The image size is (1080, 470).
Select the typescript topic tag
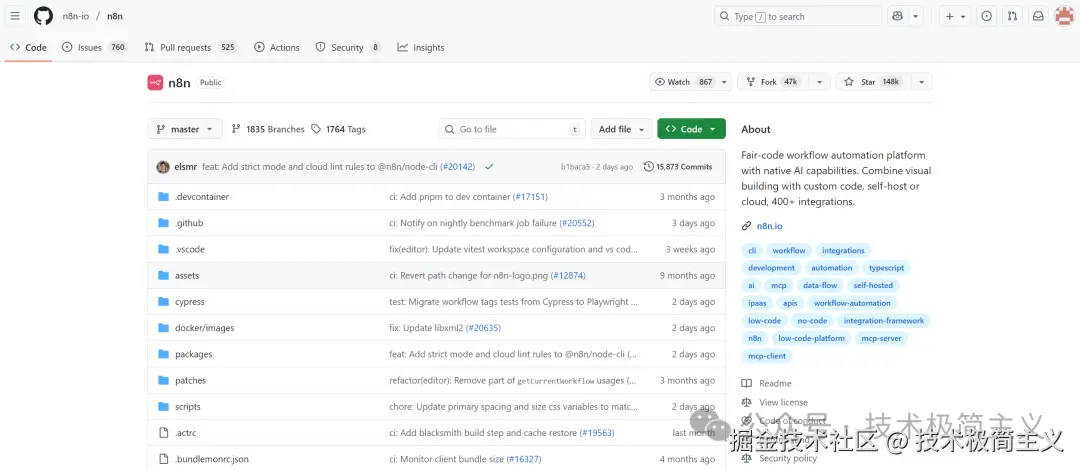887,268
